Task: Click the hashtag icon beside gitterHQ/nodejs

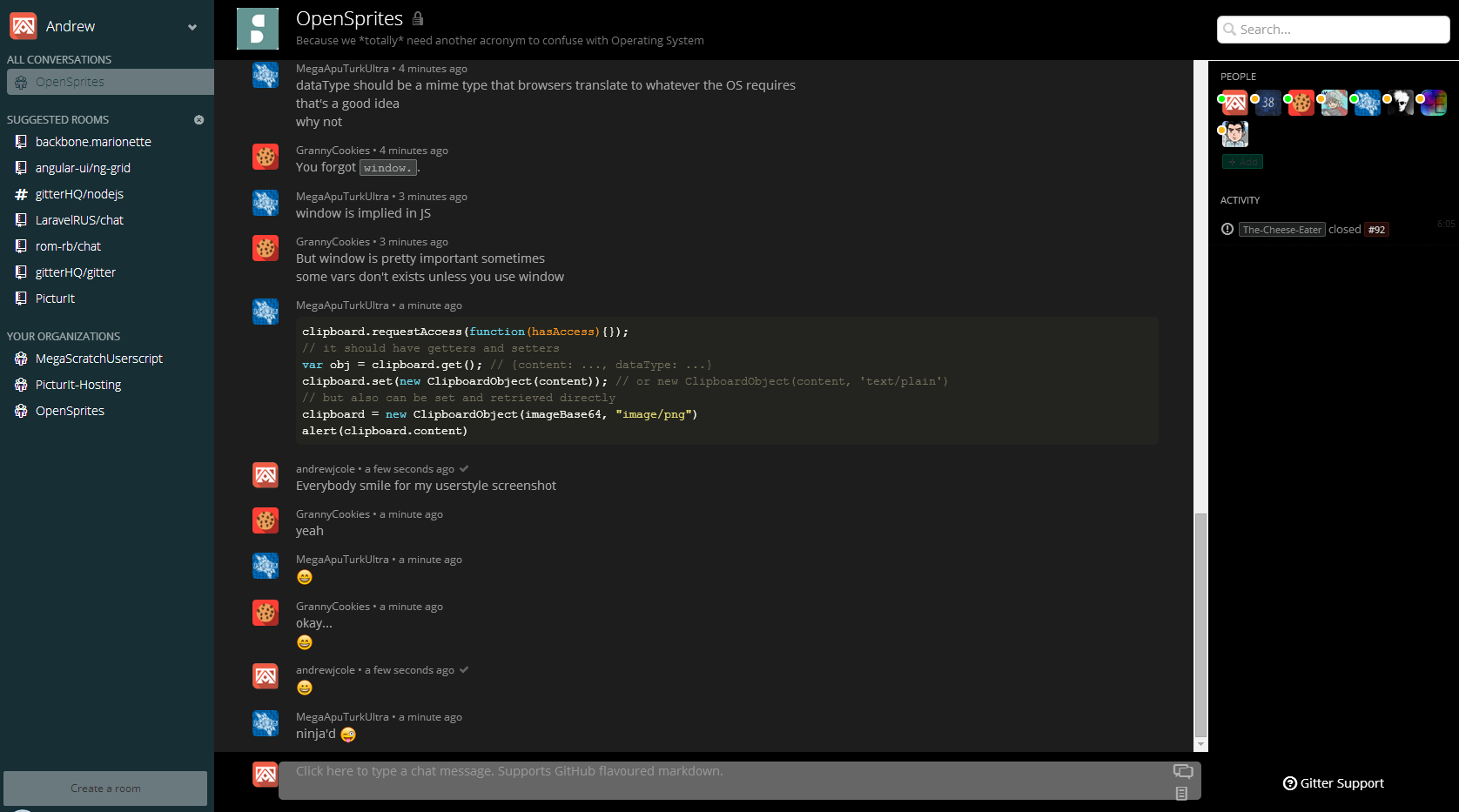Action: [21, 193]
